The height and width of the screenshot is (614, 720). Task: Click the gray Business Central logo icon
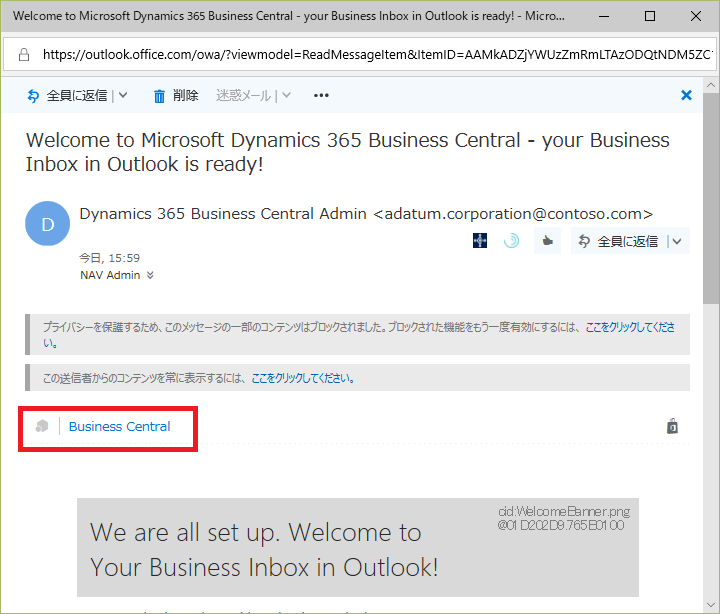point(42,426)
